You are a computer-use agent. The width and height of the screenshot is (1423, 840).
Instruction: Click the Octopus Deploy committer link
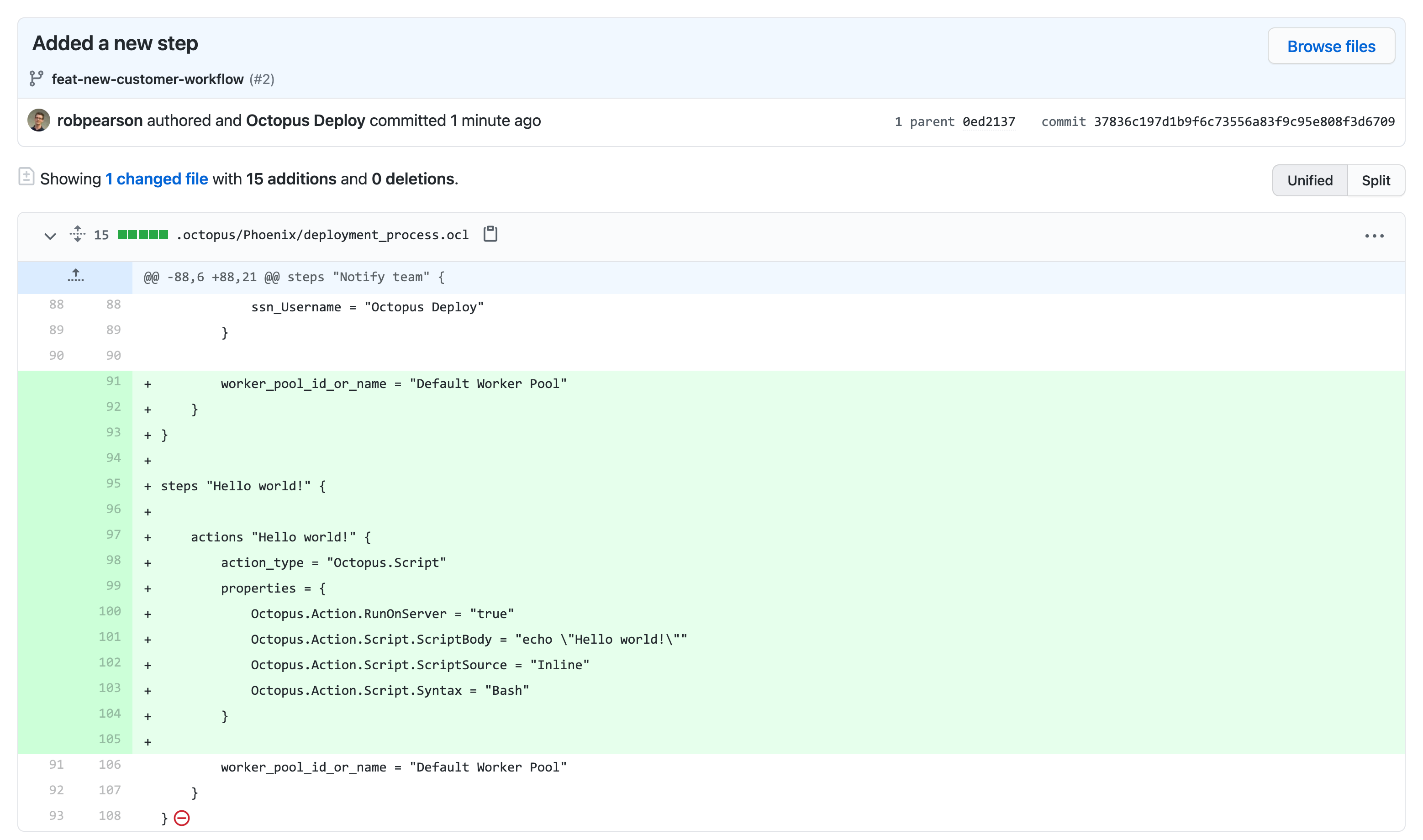305,120
